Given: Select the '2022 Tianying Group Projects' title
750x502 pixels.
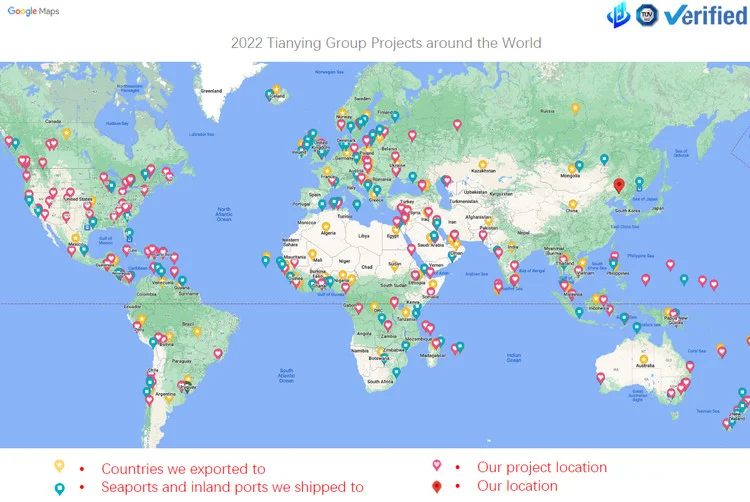Looking at the screenshot, I should click(x=386, y=43).
